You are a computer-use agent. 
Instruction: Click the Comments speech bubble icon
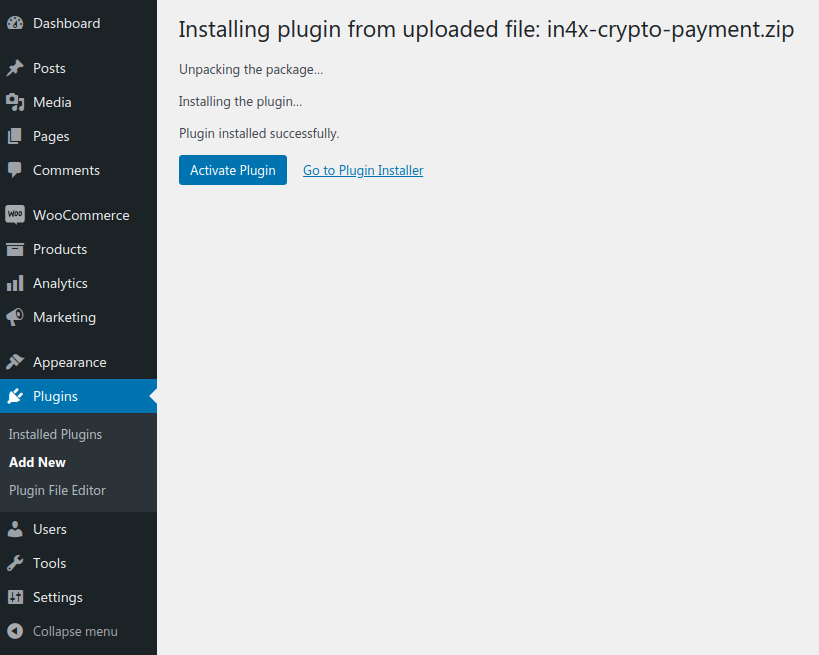[15, 170]
